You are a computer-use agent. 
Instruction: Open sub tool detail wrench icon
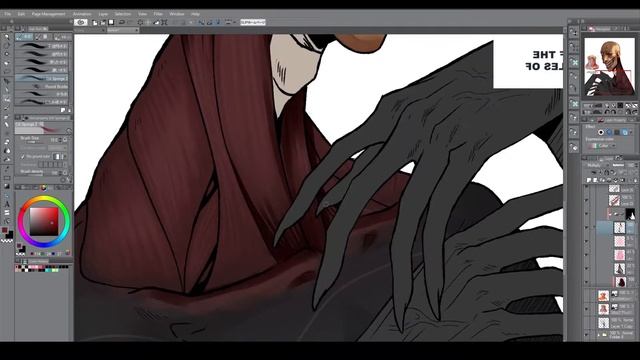(68, 180)
